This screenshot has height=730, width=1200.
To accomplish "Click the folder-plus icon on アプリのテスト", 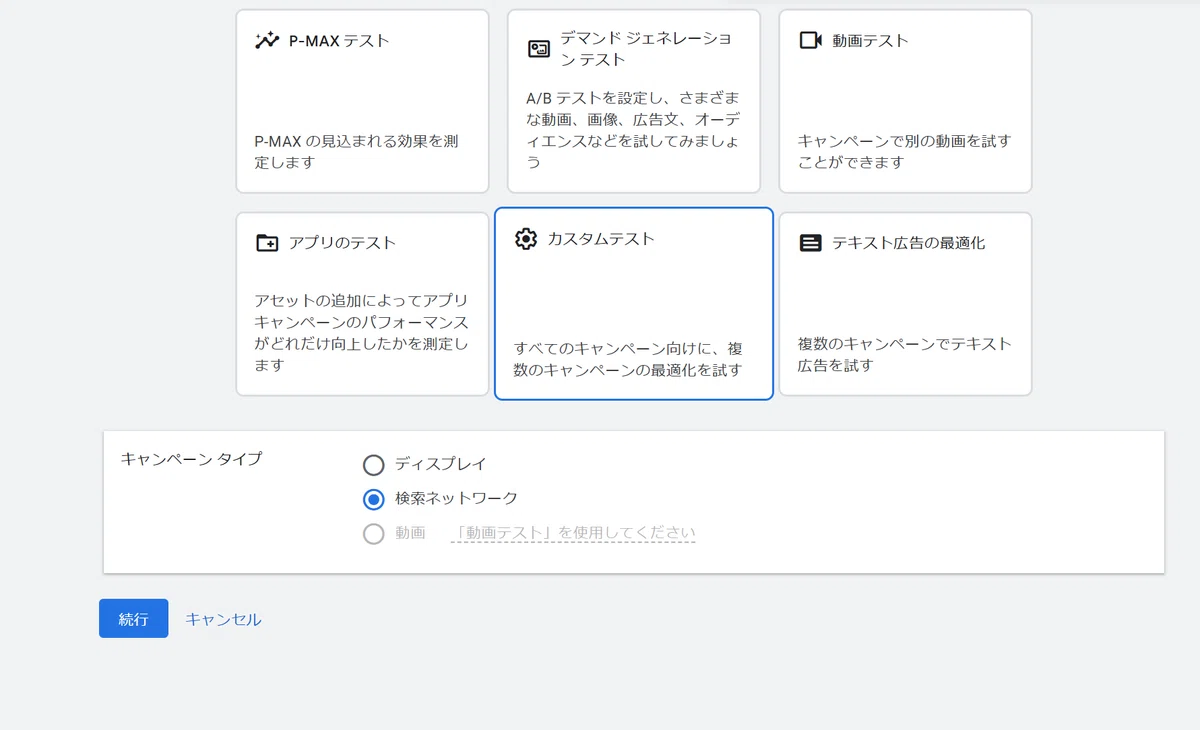I will coord(267,243).
